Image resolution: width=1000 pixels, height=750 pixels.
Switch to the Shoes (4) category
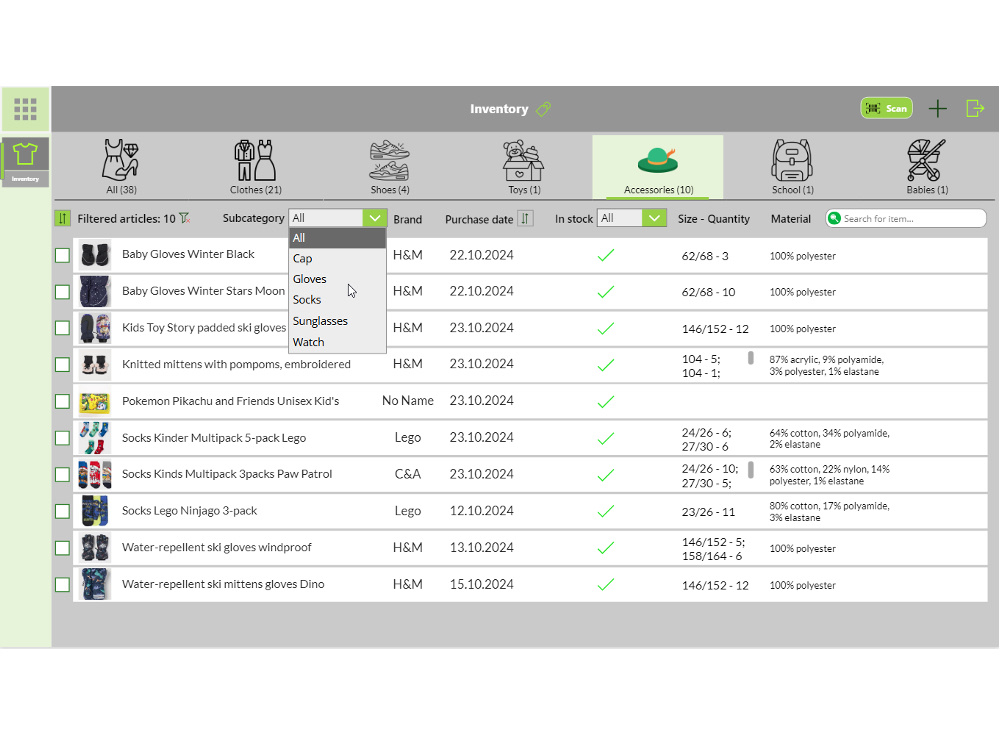pyautogui.click(x=390, y=166)
